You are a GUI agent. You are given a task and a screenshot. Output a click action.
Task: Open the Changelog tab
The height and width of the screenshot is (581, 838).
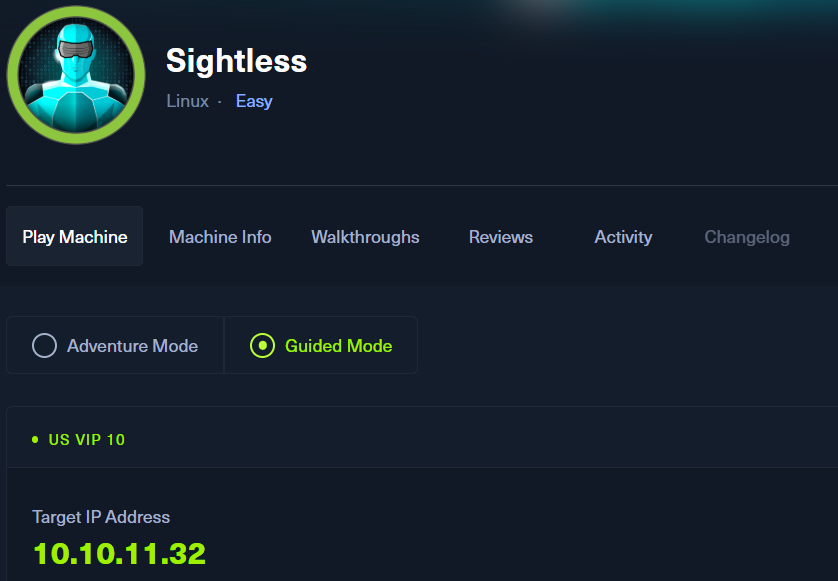click(x=747, y=237)
